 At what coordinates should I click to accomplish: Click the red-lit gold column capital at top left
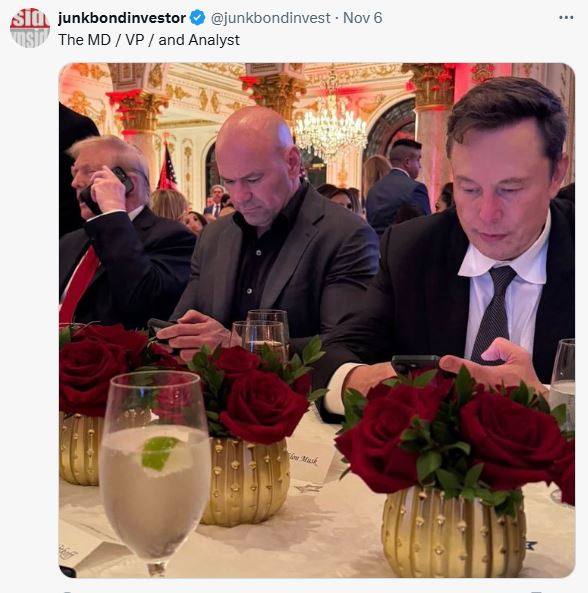139,112
